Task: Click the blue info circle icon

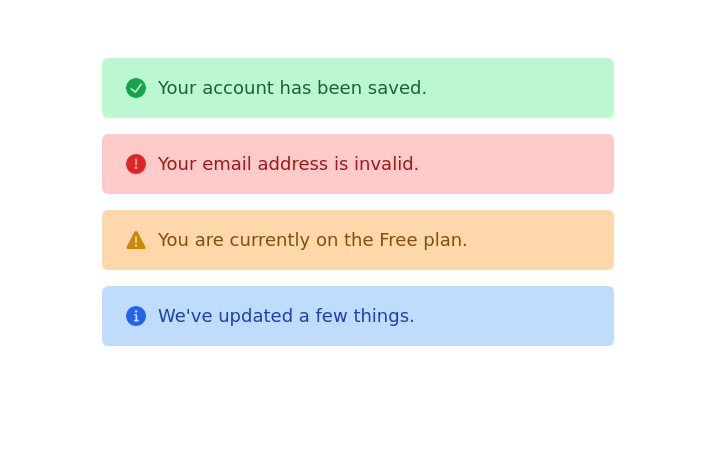Action: (x=136, y=316)
